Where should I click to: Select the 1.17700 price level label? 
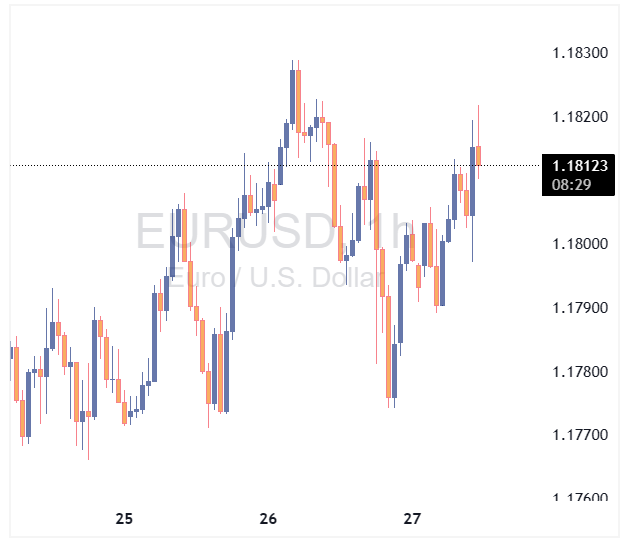(x=581, y=435)
